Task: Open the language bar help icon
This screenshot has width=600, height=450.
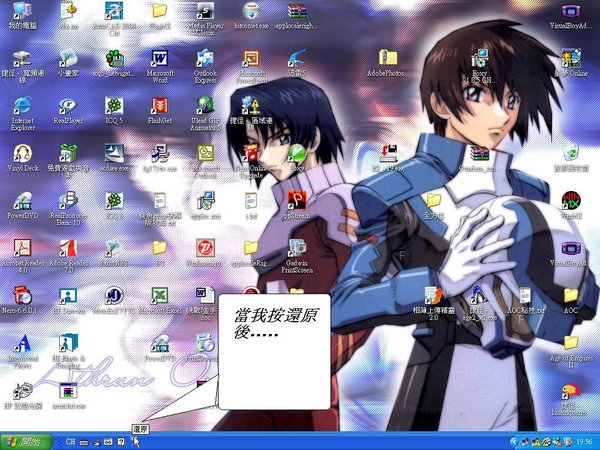Action: click(x=121, y=442)
